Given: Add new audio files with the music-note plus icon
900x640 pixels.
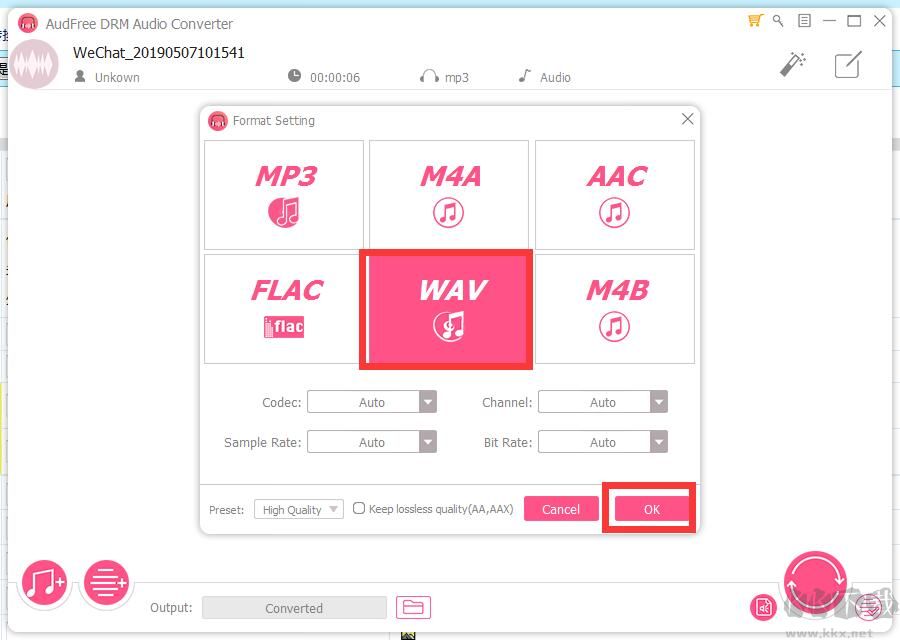Looking at the screenshot, I should (43, 583).
